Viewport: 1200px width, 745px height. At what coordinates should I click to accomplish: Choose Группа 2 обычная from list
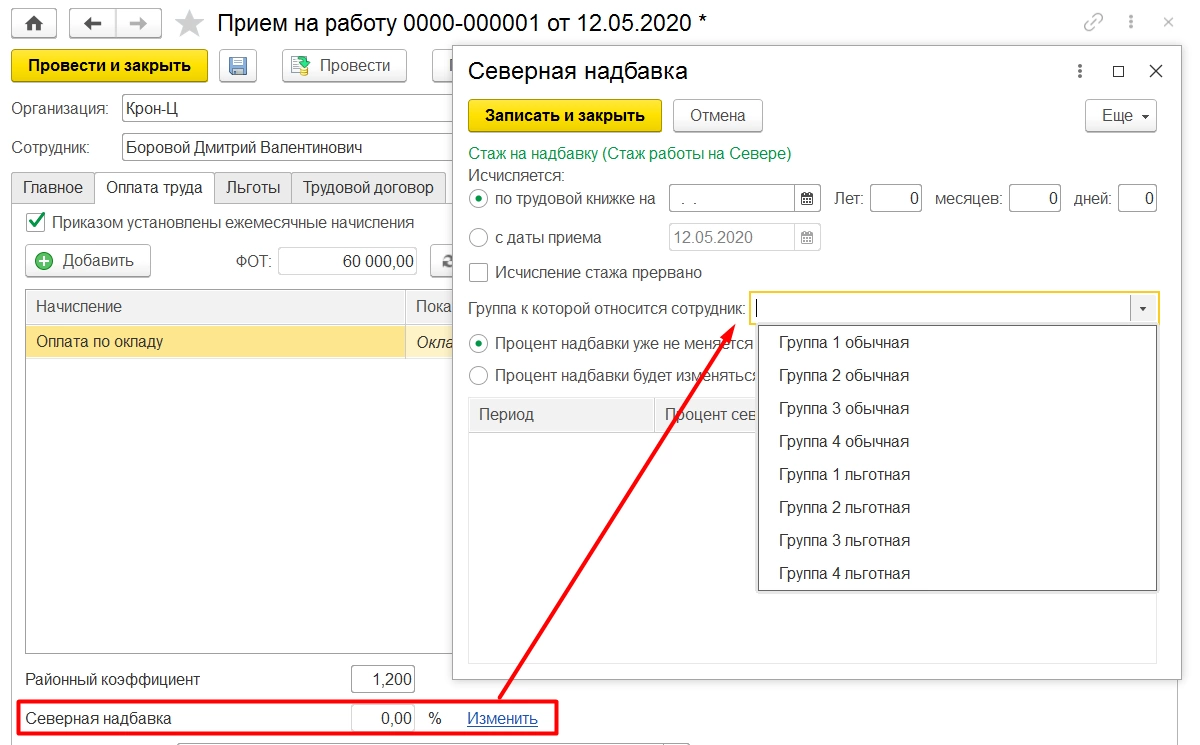pyautogui.click(x=957, y=376)
